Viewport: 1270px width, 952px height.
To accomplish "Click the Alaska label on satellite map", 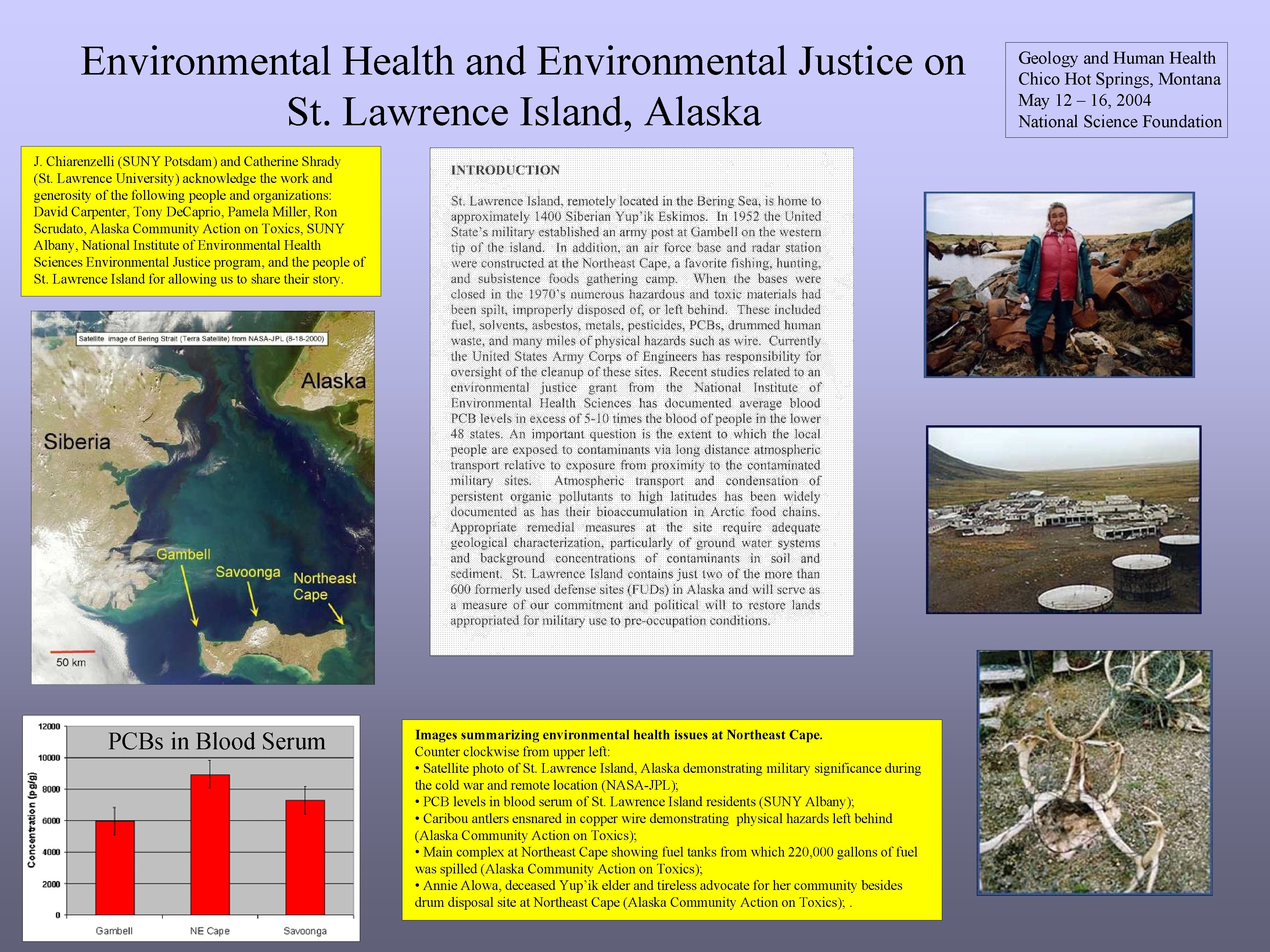I will [x=334, y=381].
